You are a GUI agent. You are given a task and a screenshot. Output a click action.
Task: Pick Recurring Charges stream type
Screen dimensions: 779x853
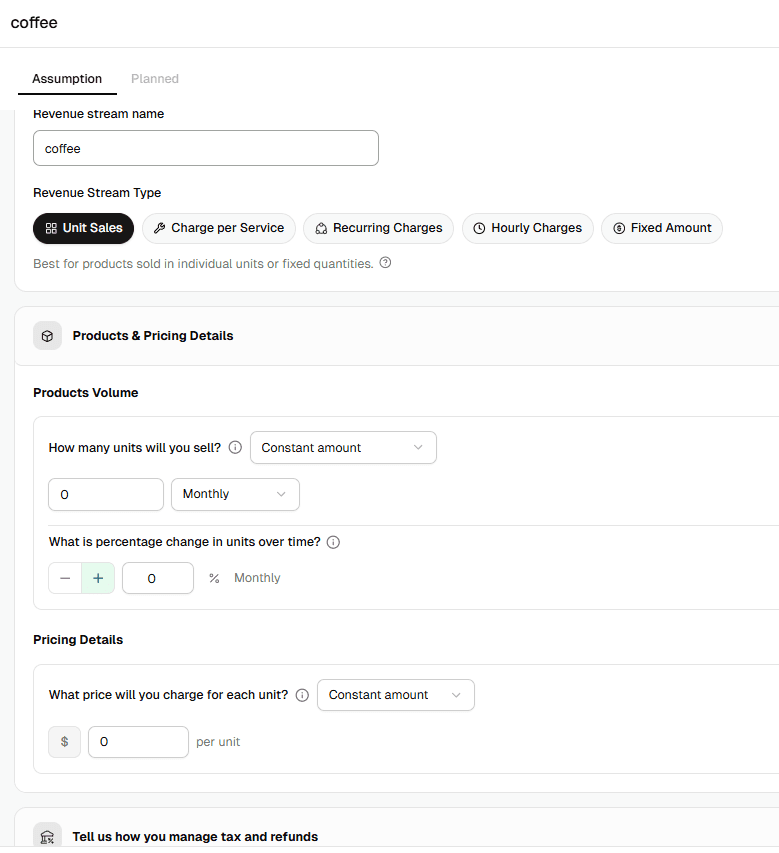(x=379, y=228)
